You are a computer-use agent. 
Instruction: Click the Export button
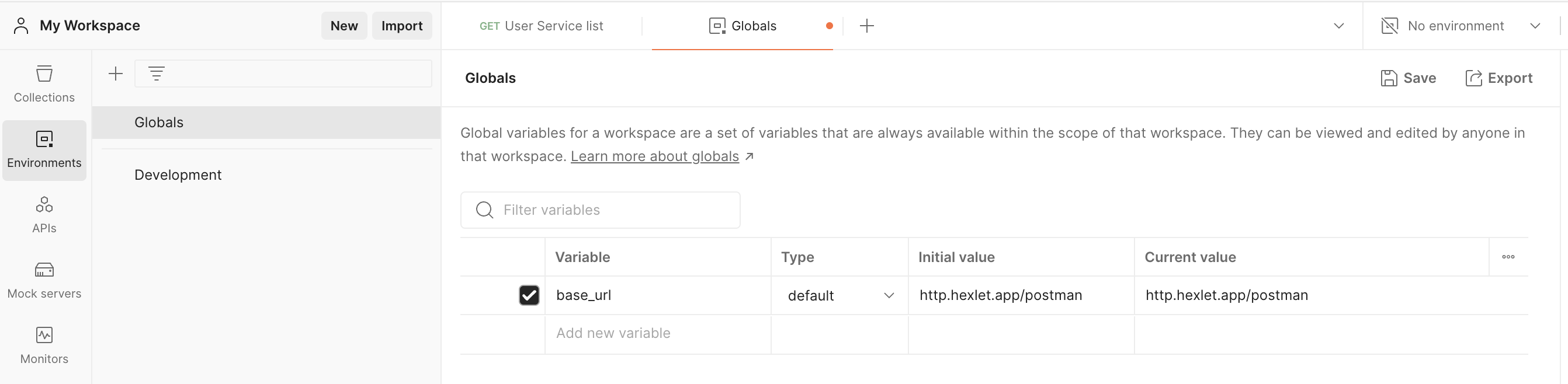(1498, 78)
